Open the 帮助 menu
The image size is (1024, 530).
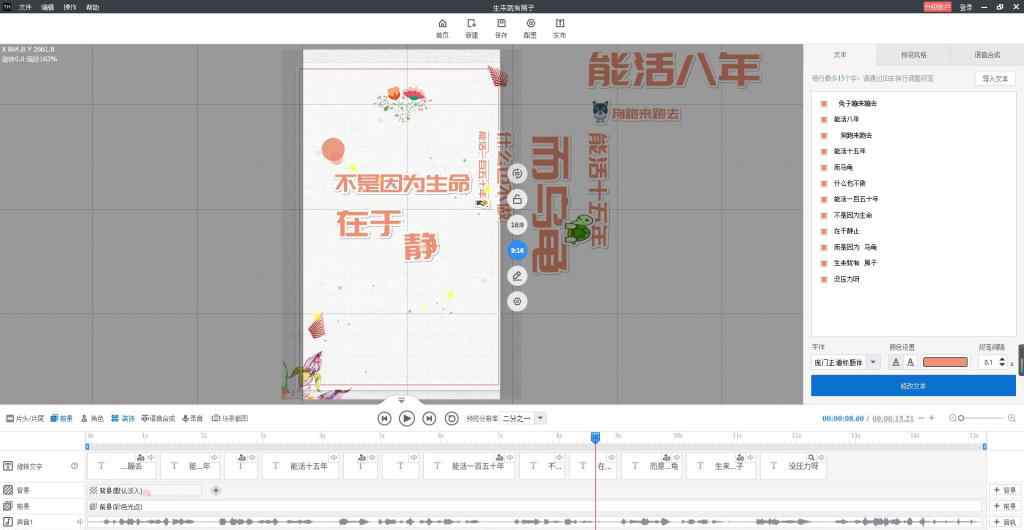pyautogui.click(x=93, y=7)
